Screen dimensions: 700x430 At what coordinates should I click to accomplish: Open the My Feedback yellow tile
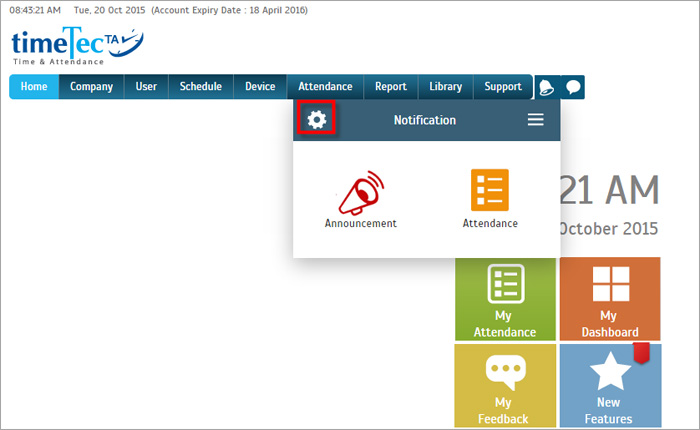coord(505,385)
